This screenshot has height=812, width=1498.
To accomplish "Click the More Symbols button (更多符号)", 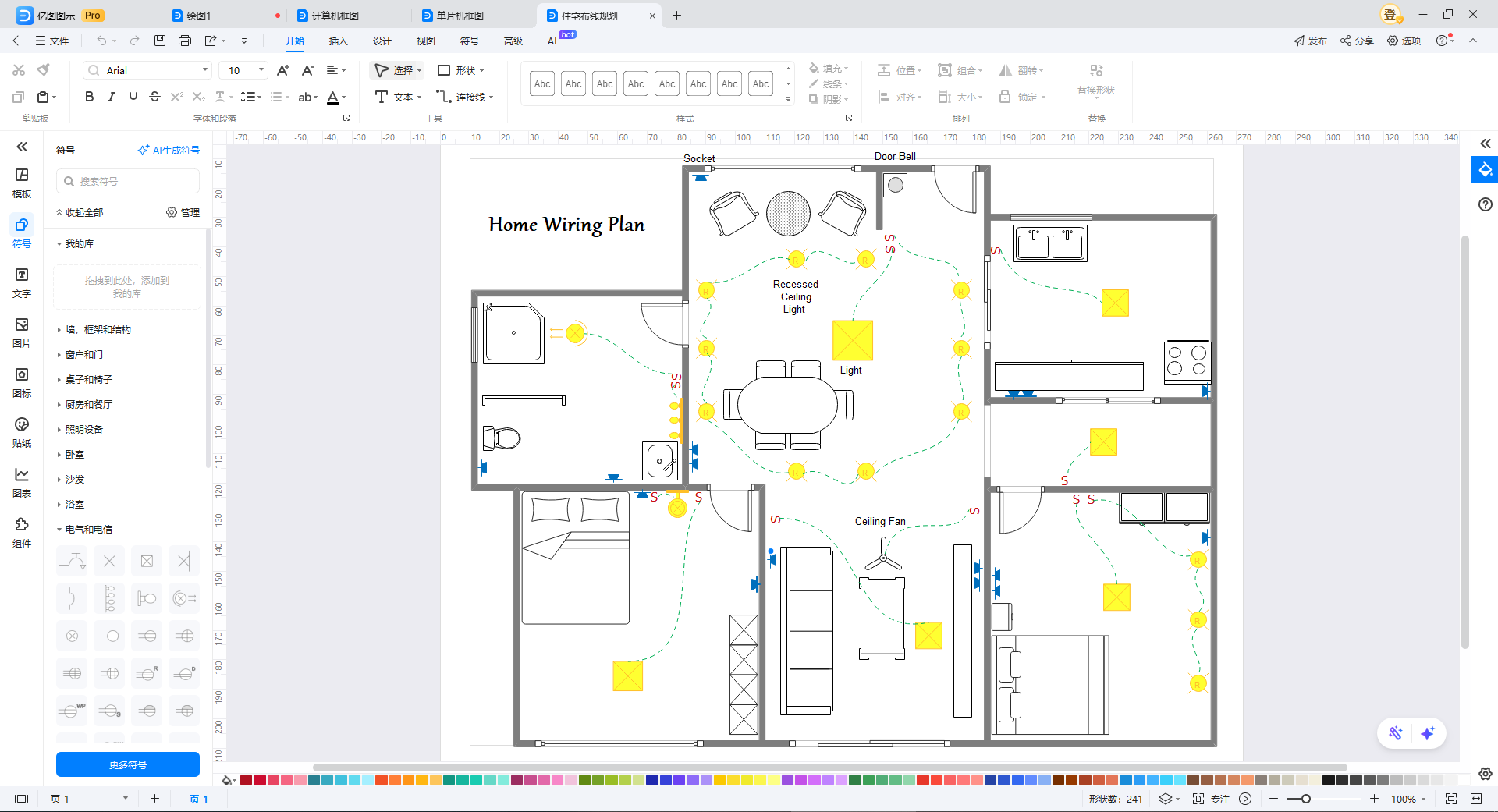I will coord(128,764).
